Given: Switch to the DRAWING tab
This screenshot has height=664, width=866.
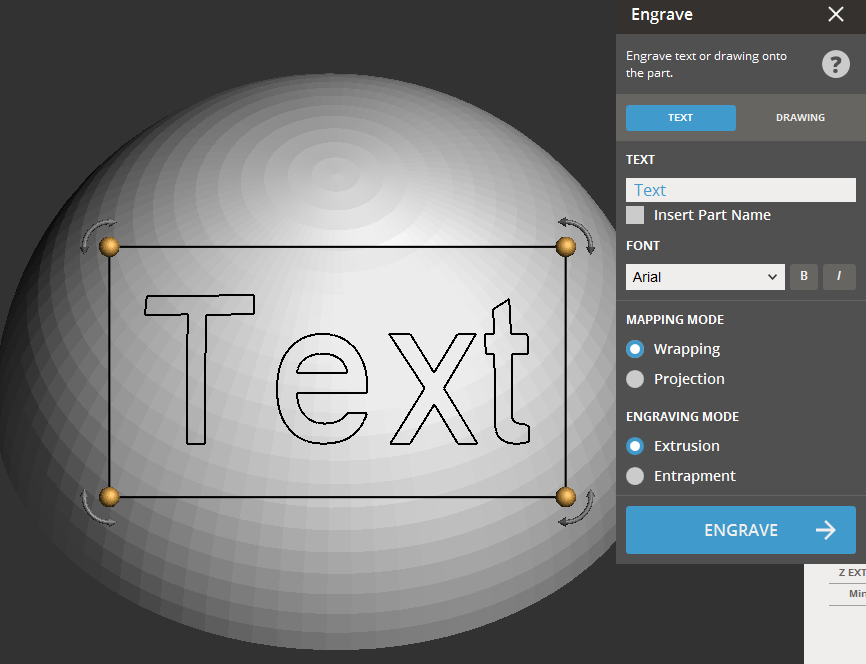Looking at the screenshot, I should [x=800, y=118].
